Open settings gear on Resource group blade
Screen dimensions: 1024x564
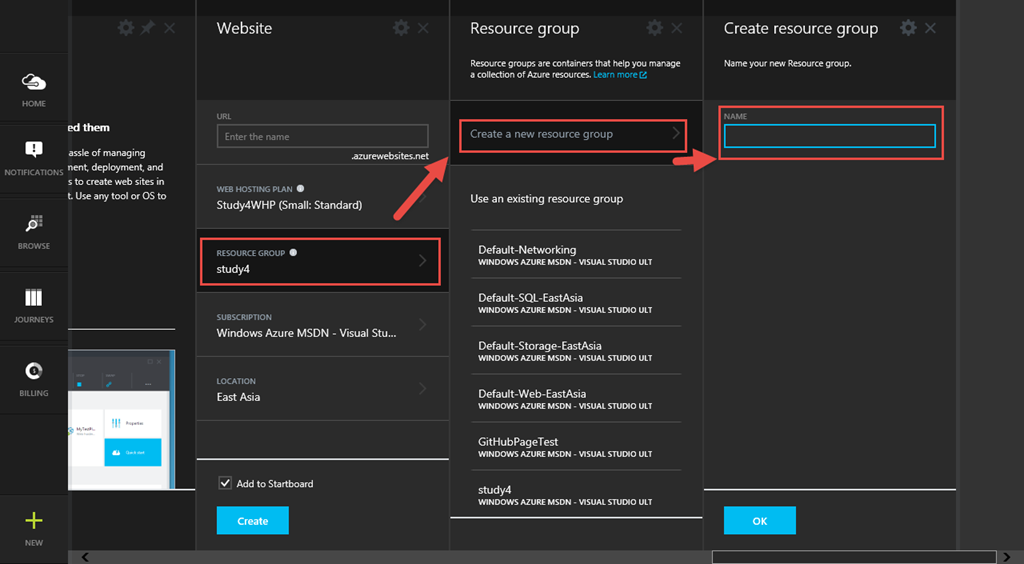click(x=654, y=28)
